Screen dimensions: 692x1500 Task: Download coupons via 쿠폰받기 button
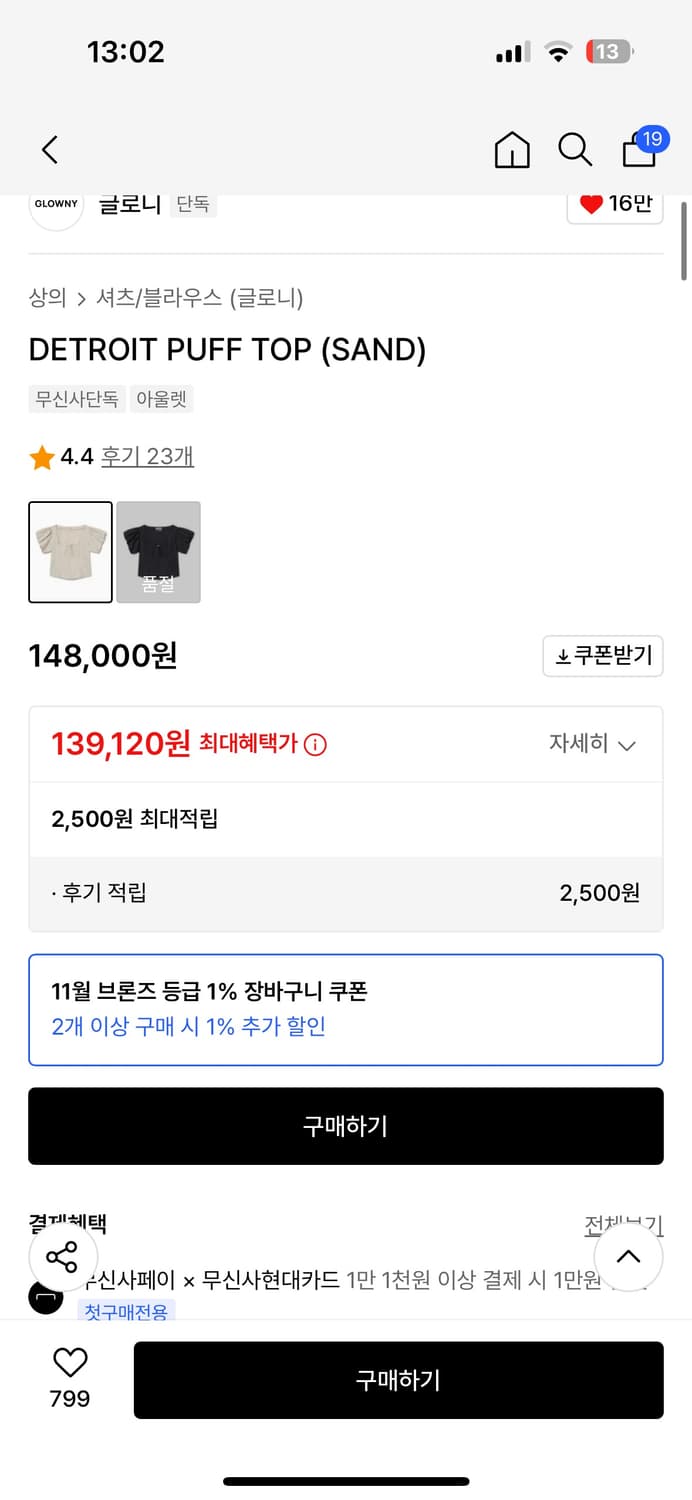603,656
